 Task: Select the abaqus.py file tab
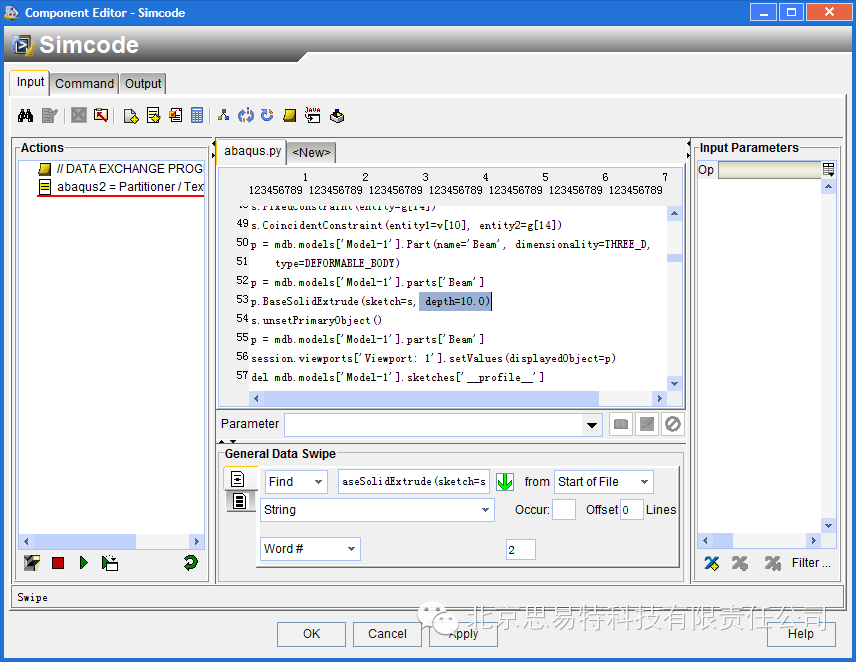252,151
